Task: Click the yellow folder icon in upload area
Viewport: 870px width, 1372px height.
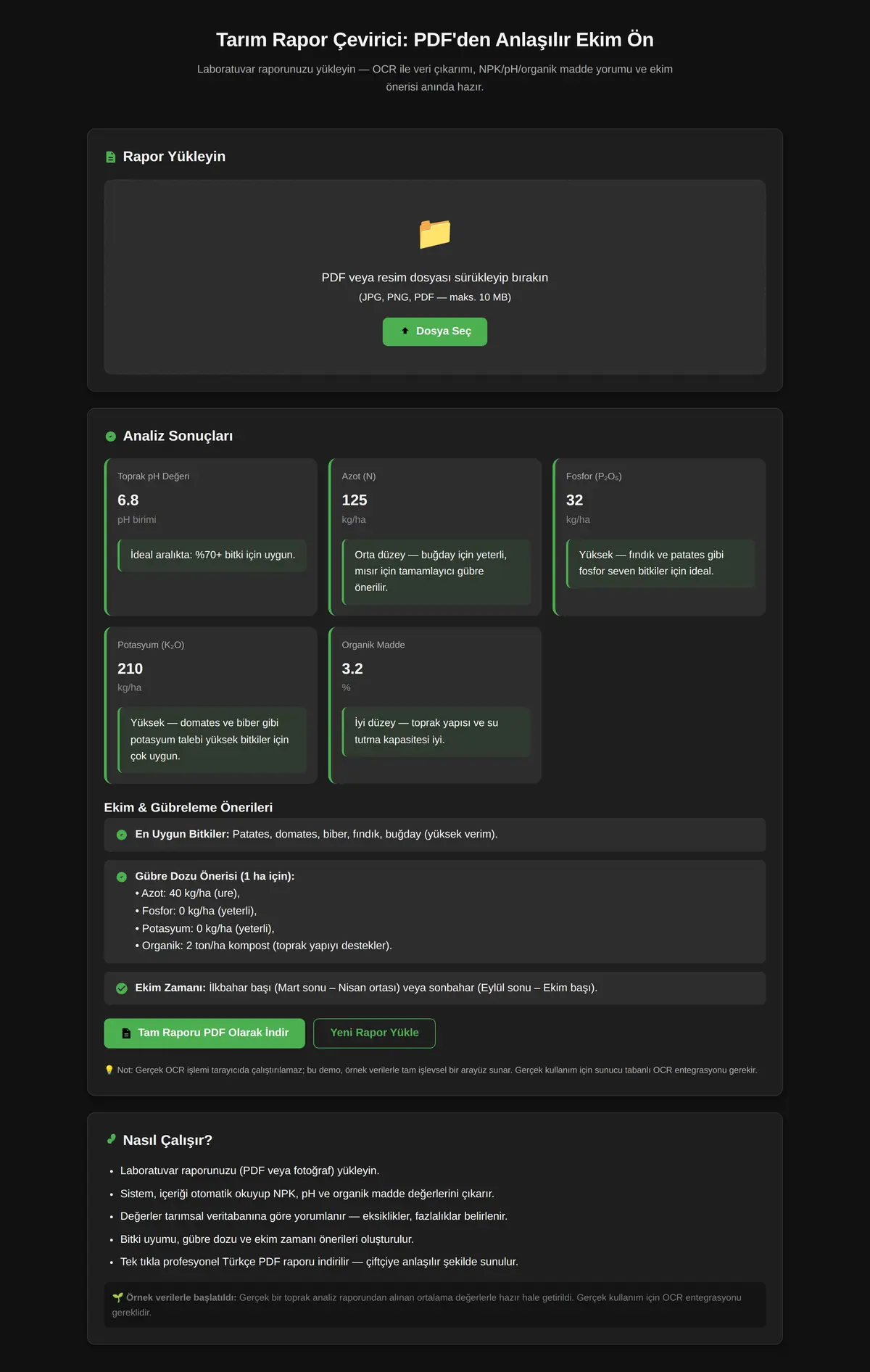Action: pos(435,234)
